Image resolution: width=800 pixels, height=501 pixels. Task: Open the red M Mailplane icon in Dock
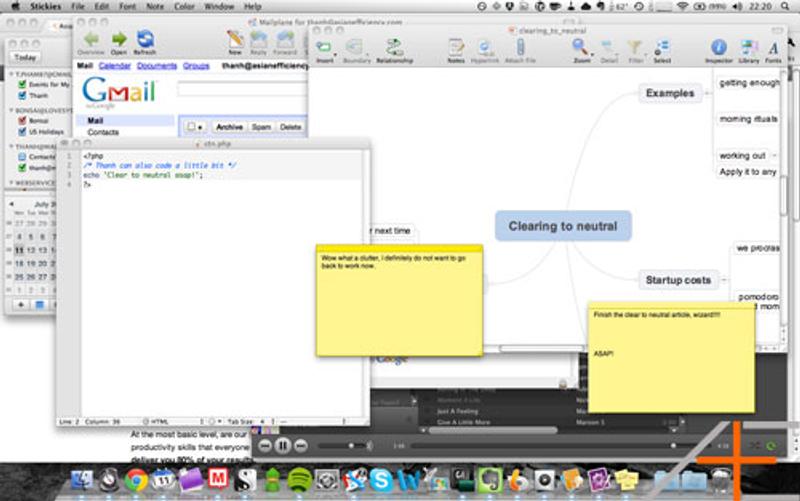(218, 480)
